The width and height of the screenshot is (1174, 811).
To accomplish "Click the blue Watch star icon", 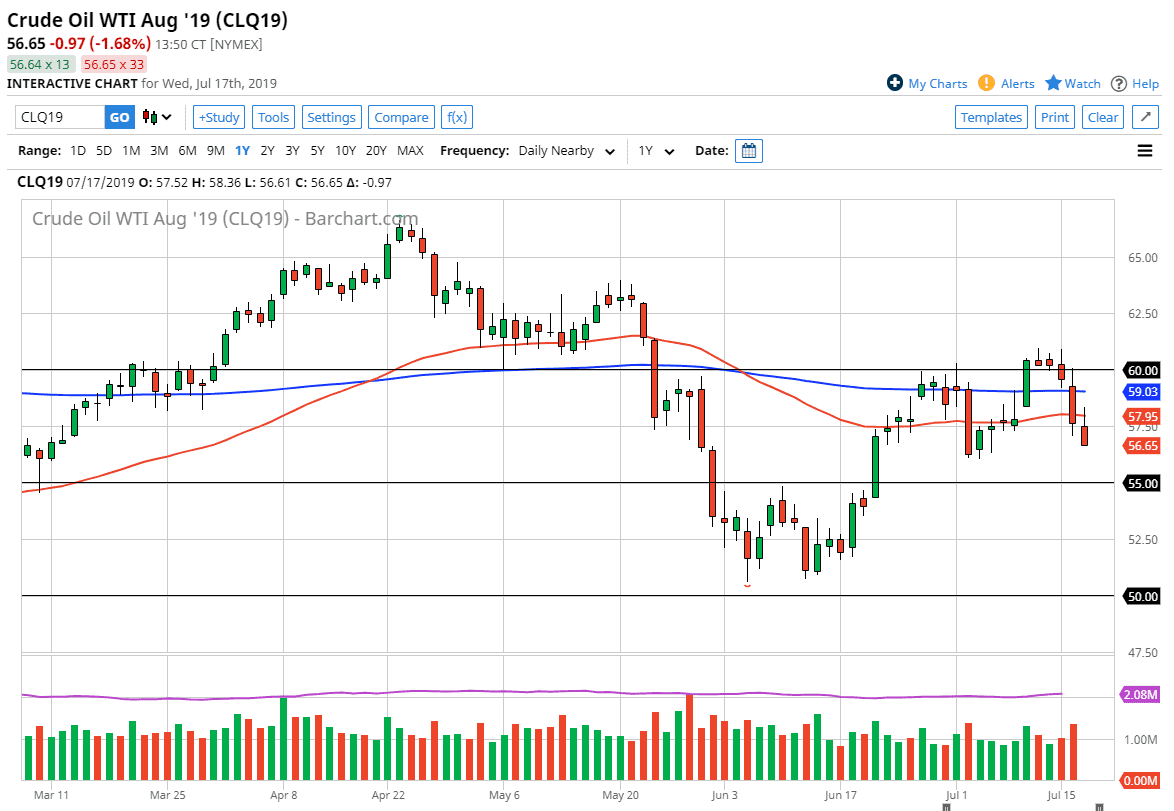I will [1053, 83].
